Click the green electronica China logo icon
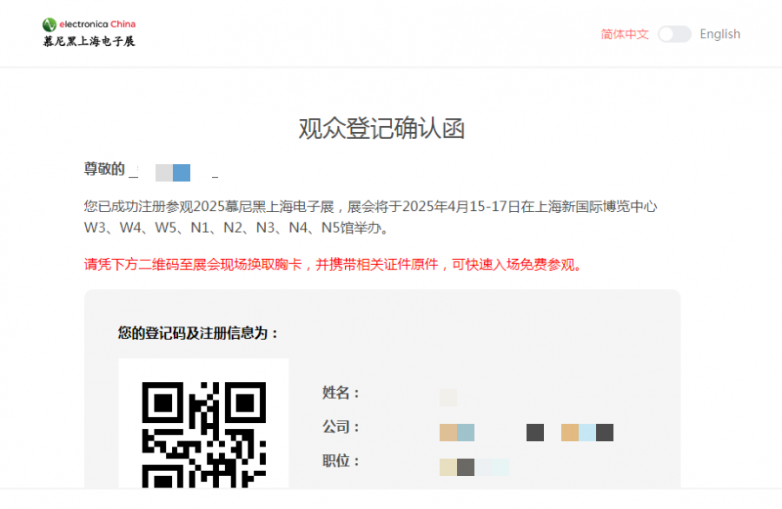This screenshot has height=509, width=782. pyautogui.click(x=50, y=24)
